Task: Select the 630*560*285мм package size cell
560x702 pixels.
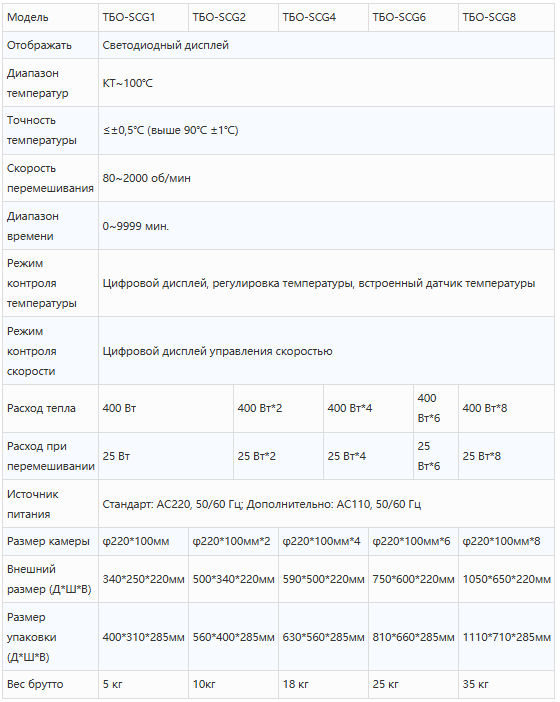Action: click(323, 637)
